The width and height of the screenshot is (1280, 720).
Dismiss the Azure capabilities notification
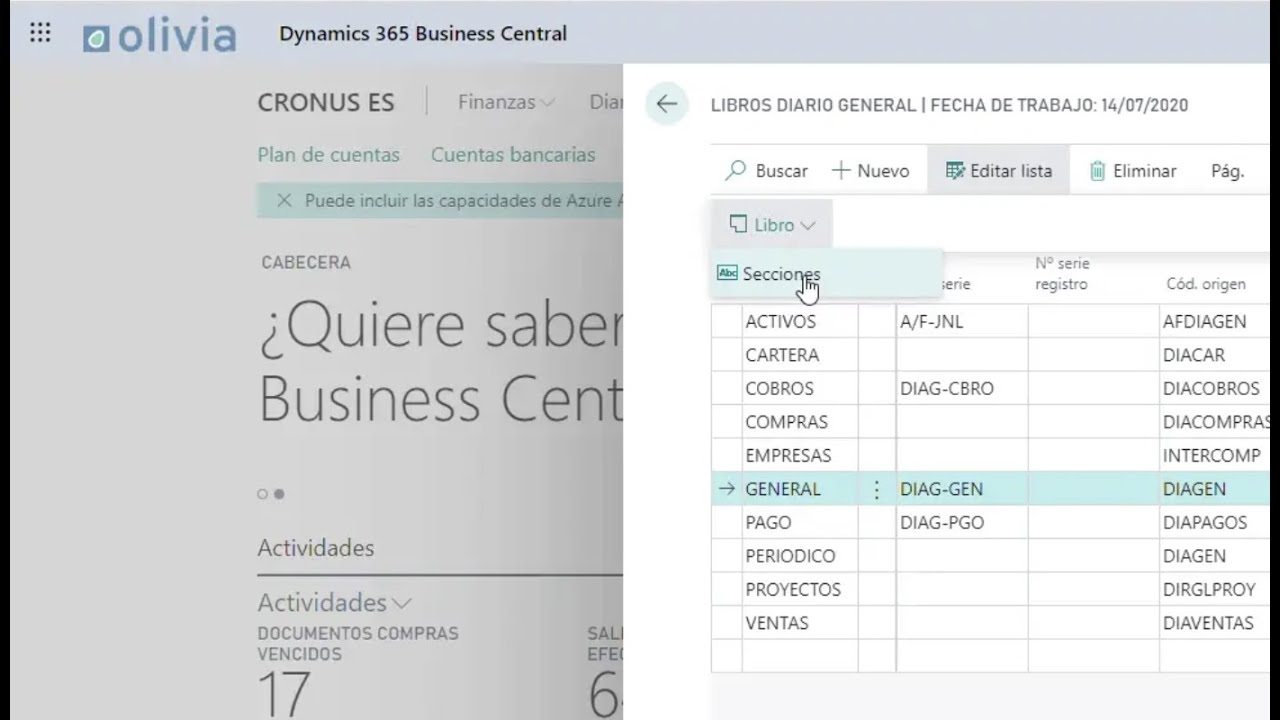284,201
